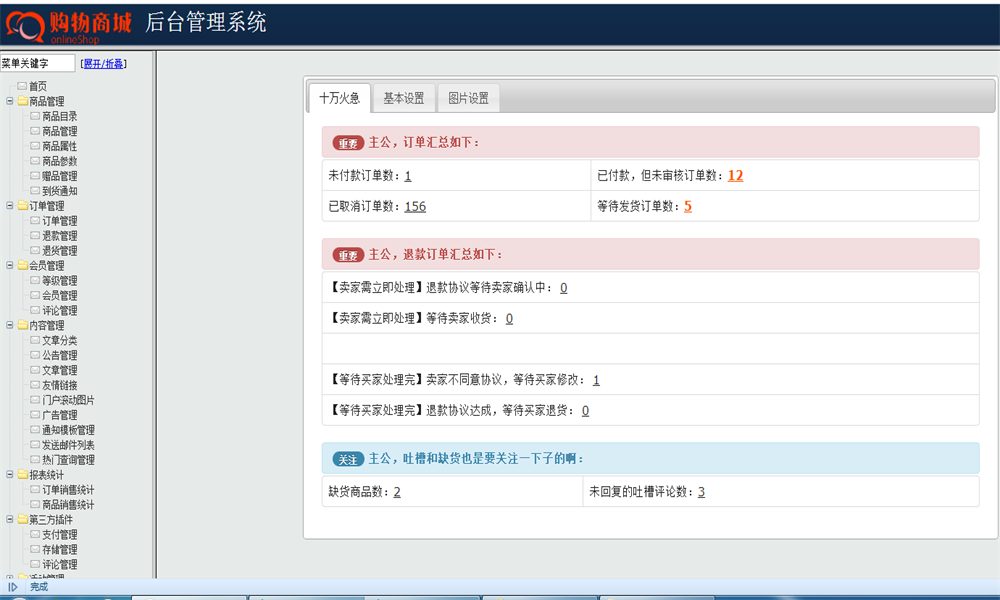Click the 会员管理 folder icon
Image resolution: width=1000 pixels, height=600 pixels.
pyautogui.click(x=23, y=265)
